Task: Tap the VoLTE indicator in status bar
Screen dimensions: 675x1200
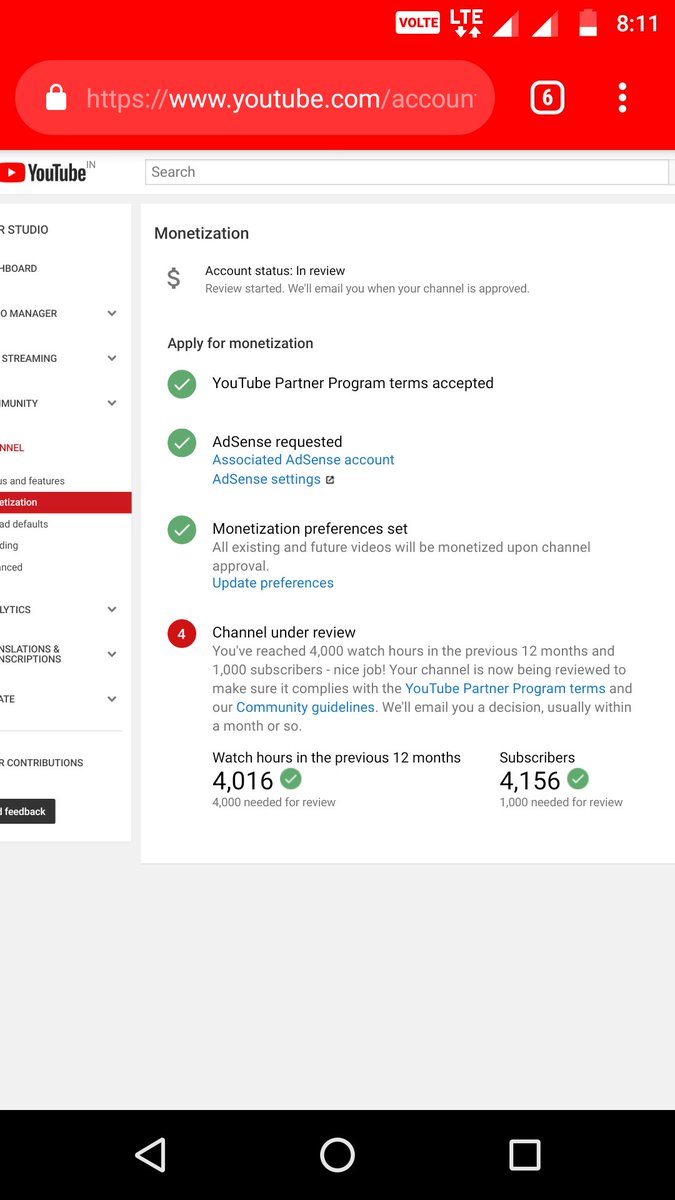Action: pos(418,23)
